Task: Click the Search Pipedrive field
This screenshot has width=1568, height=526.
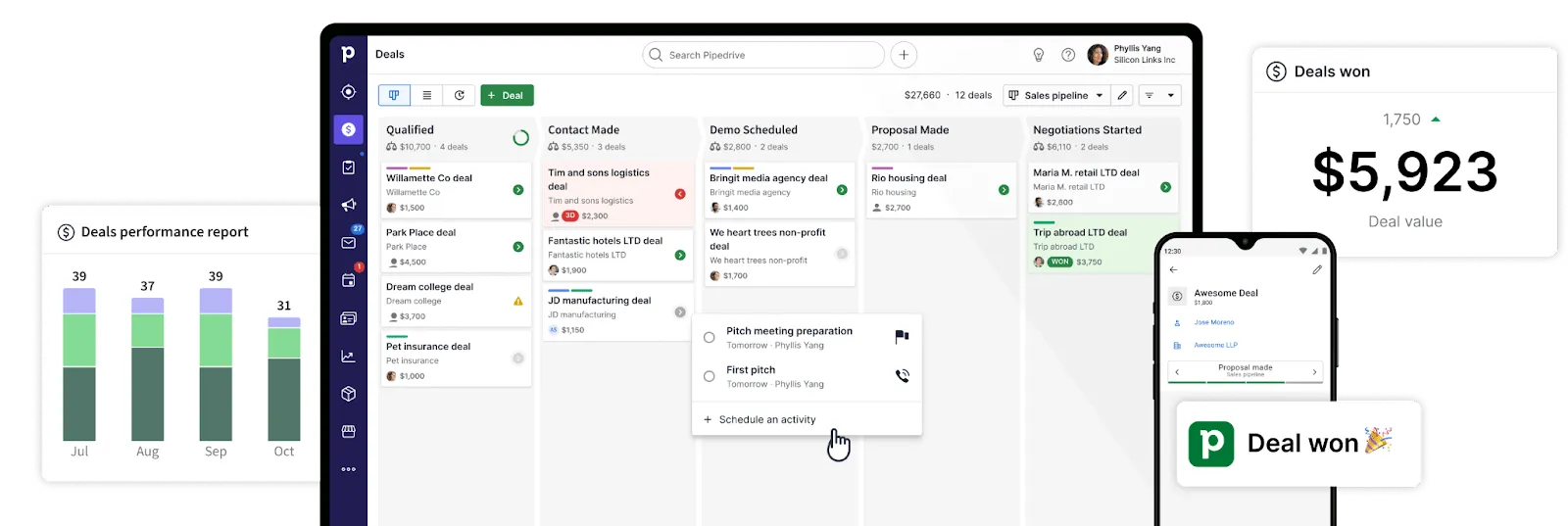Action: [x=762, y=55]
